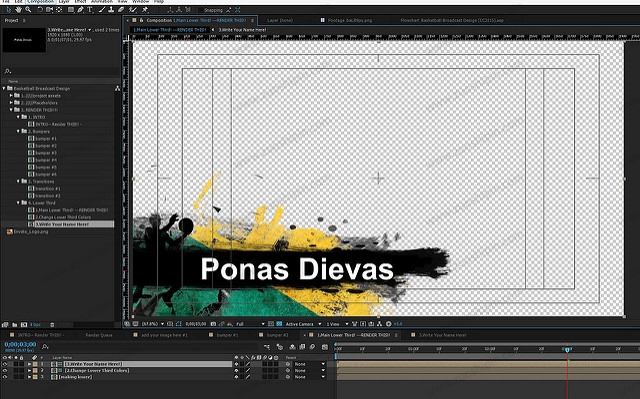
Task: Hide layer 1 Write Your Name Here
Action: 5,364
